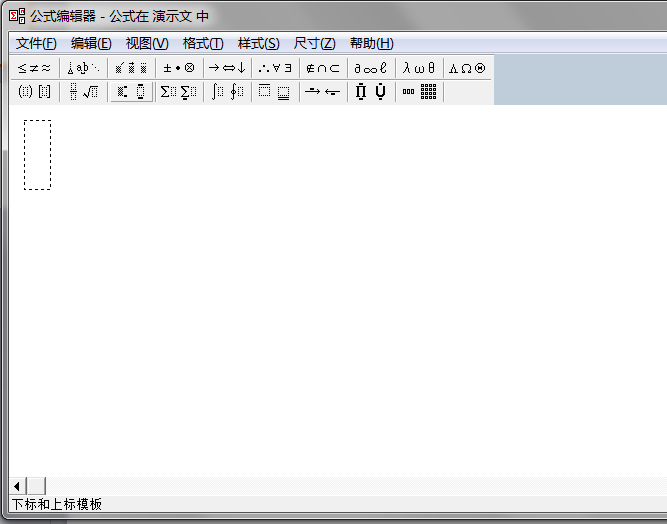Open the relational symbols palette (≤≠≈)
667x524 pixels.
[34, 68]
